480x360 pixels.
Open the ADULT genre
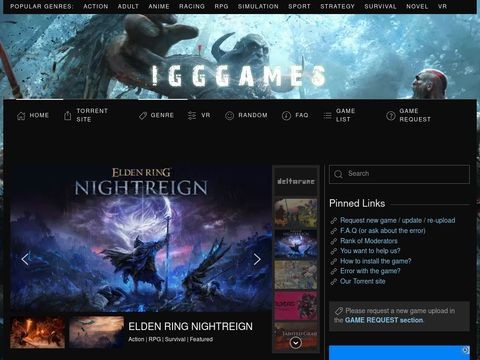coord(128,6)
